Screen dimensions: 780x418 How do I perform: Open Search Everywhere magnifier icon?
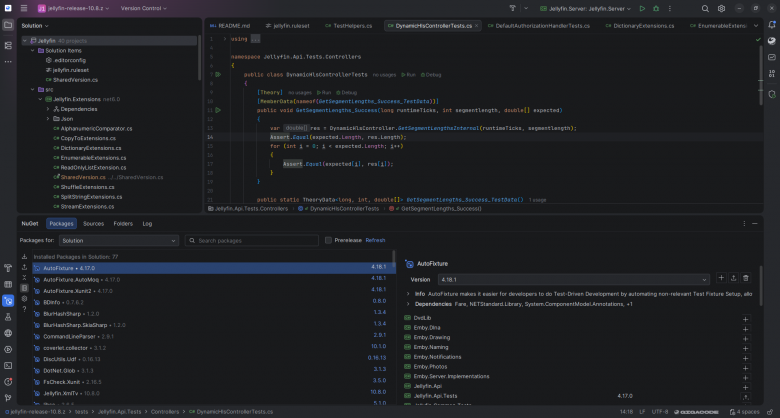(705, 8)
